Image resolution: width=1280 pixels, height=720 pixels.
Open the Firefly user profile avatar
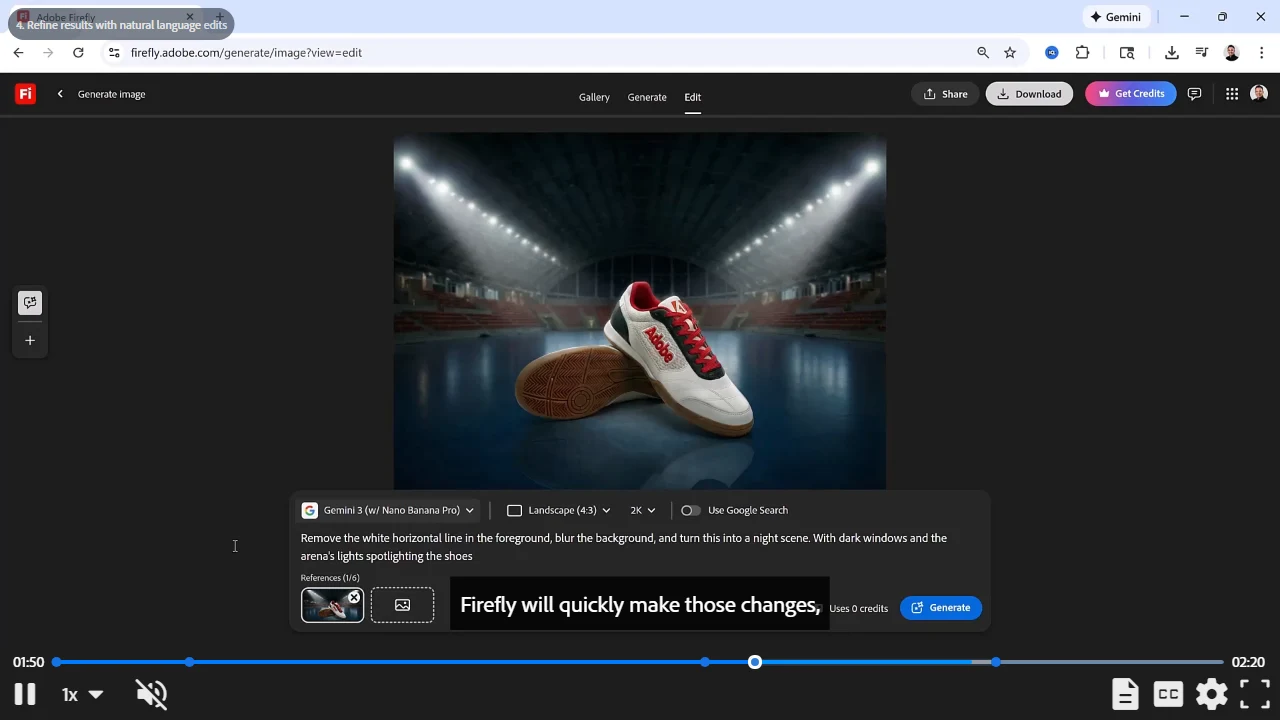pos(1259,94)
